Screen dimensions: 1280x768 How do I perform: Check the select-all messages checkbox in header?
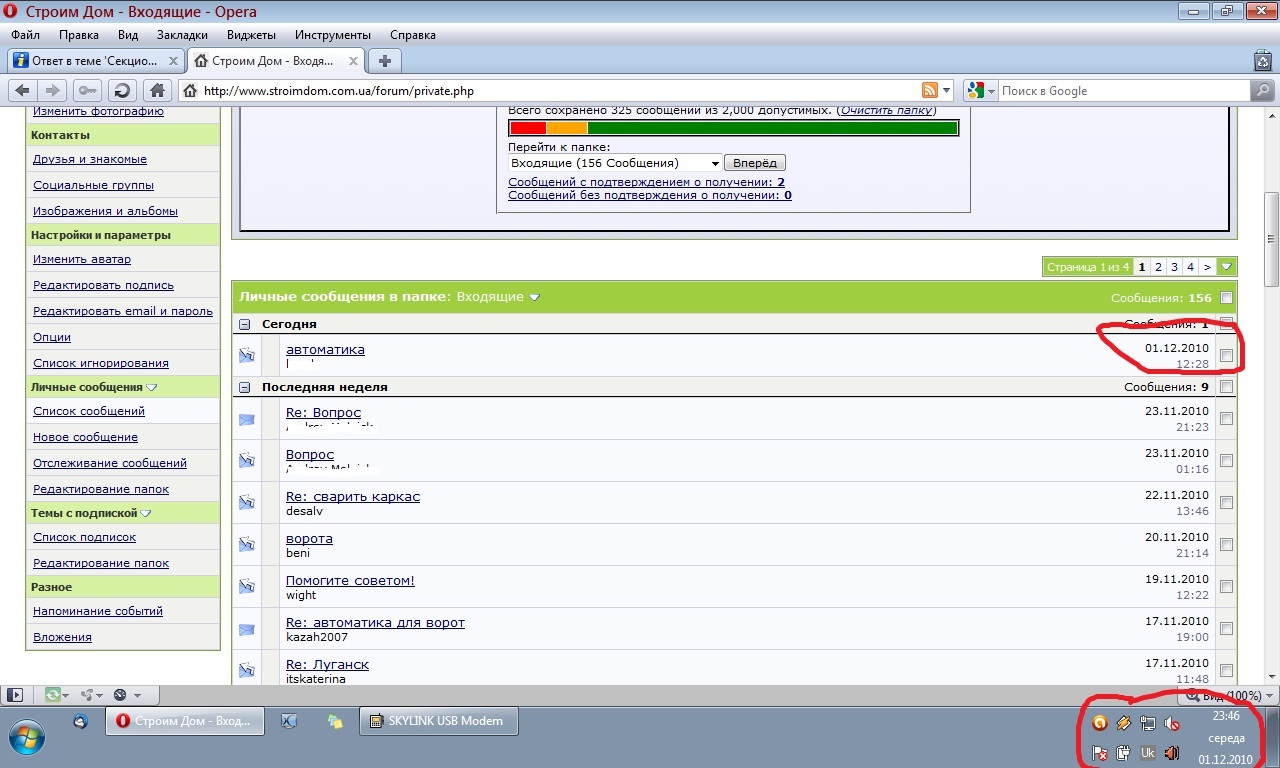1227,298
